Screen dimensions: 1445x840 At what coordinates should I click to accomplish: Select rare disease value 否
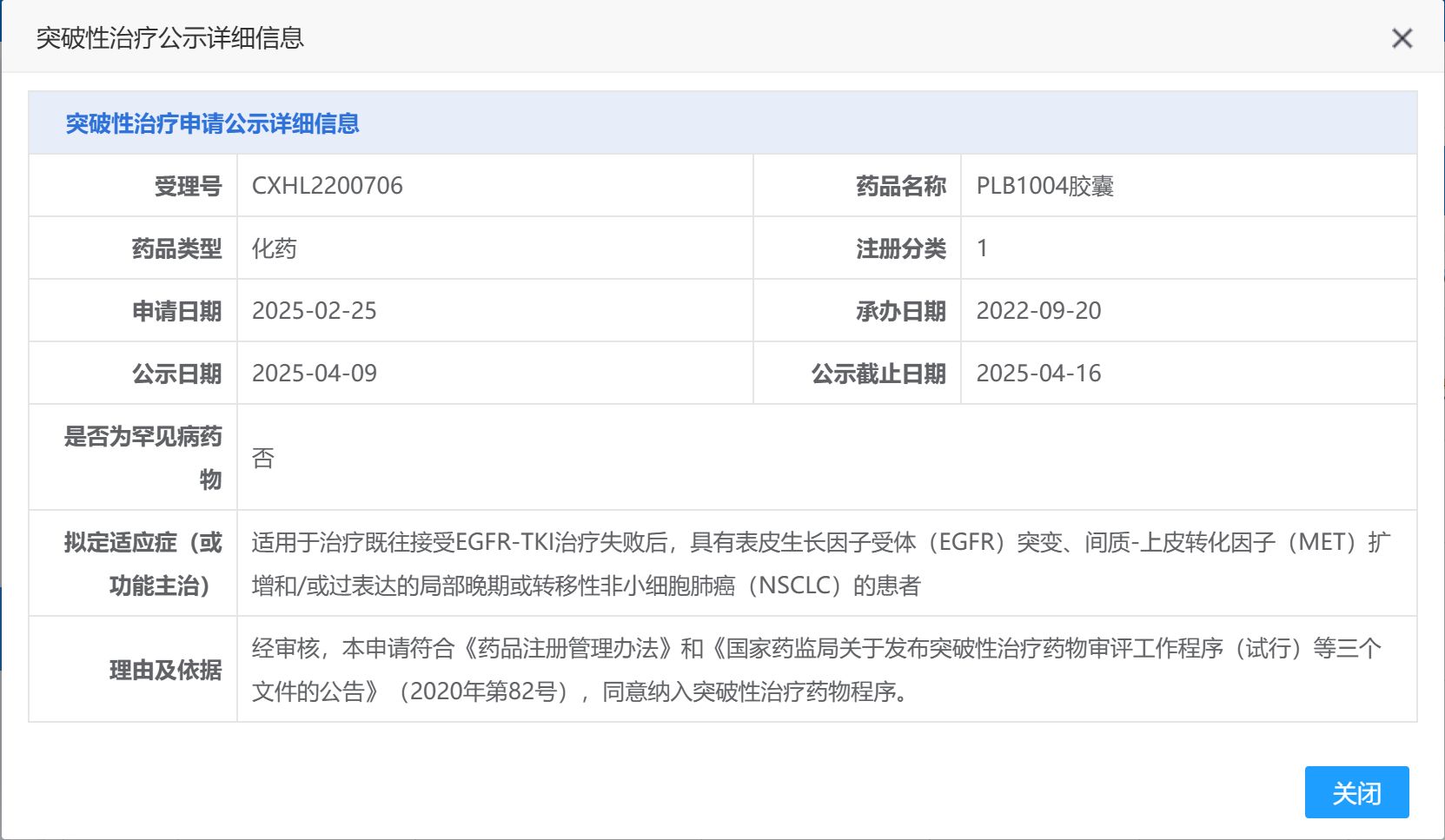(263, 458)
